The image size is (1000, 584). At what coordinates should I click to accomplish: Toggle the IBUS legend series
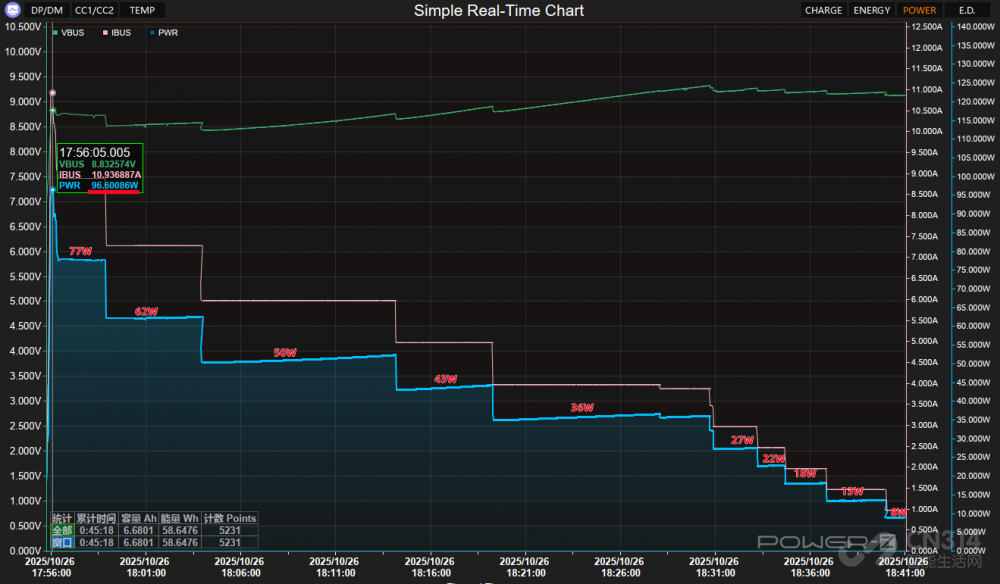click(x=119, y=33)
